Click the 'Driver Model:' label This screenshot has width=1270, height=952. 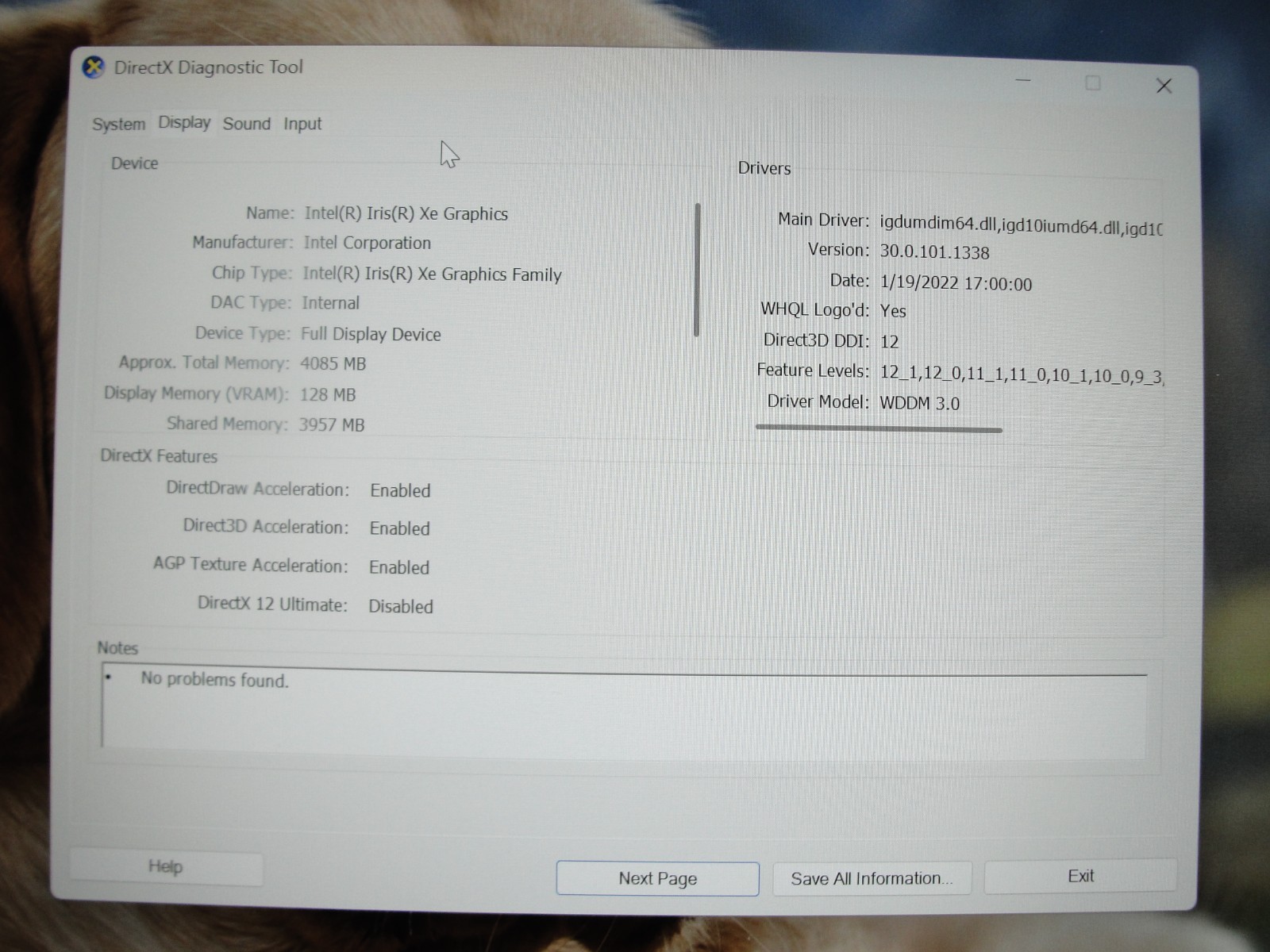coord(818,401)
